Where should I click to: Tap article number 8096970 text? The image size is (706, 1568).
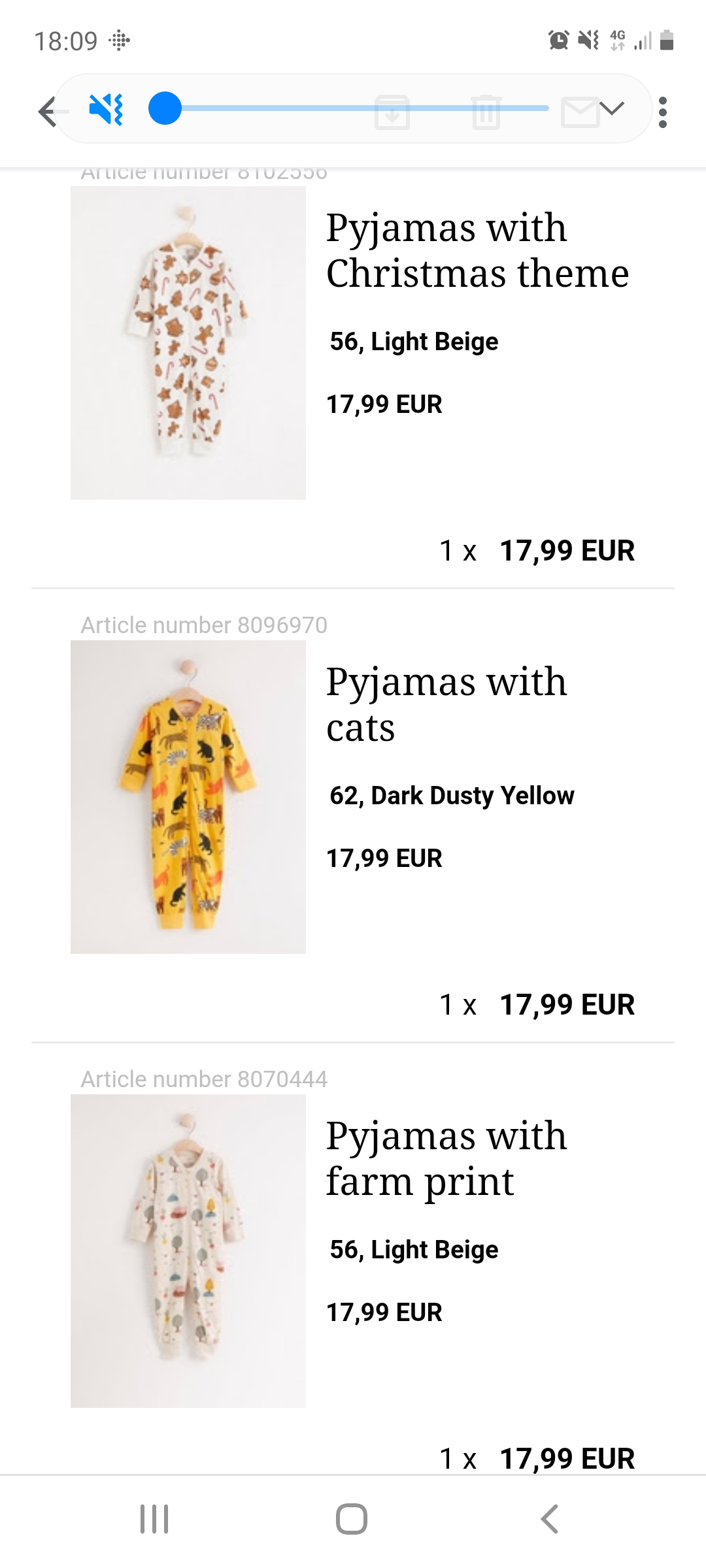(204, 625)
